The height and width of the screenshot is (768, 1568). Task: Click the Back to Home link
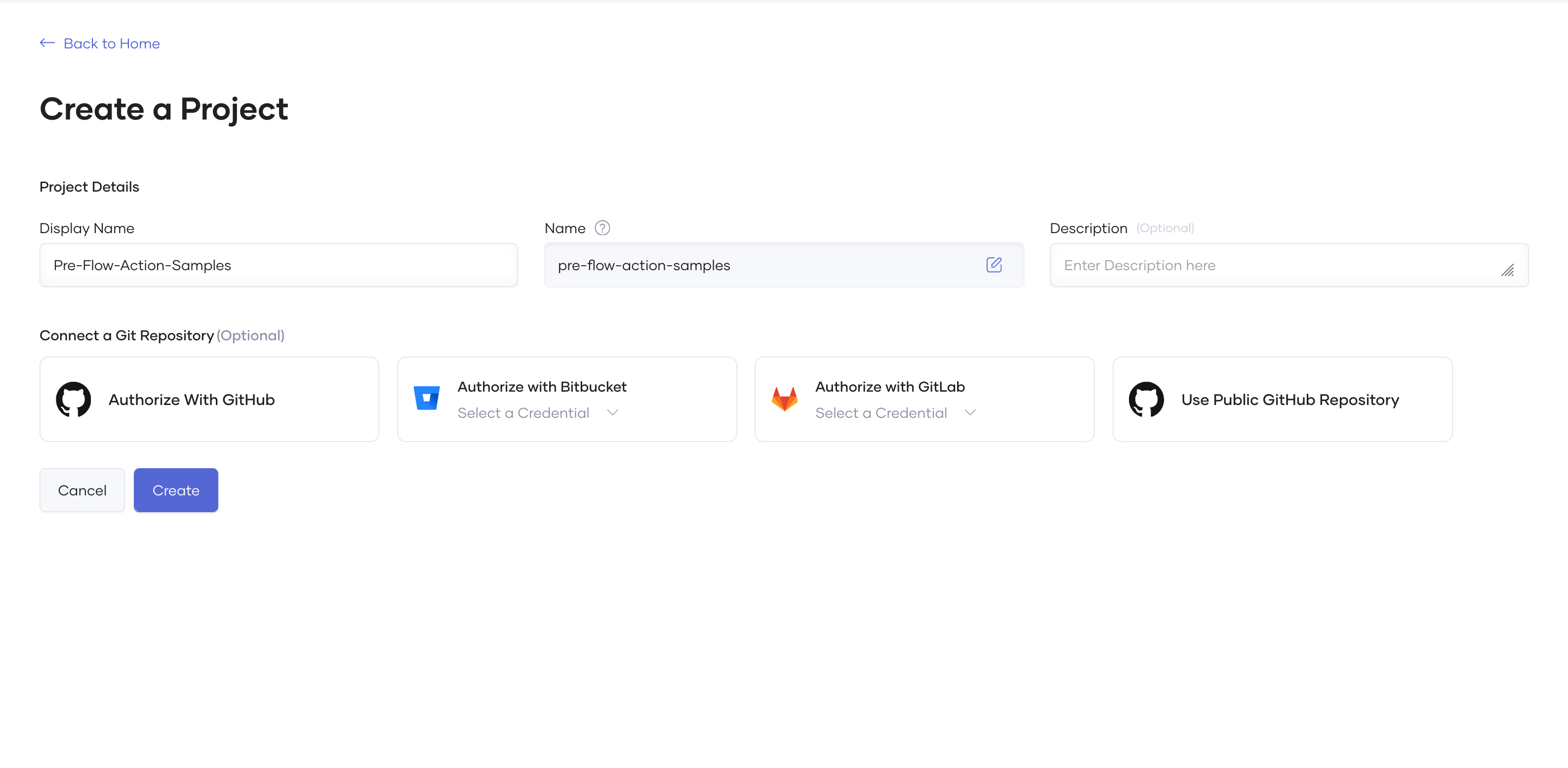tap(112, 43)
